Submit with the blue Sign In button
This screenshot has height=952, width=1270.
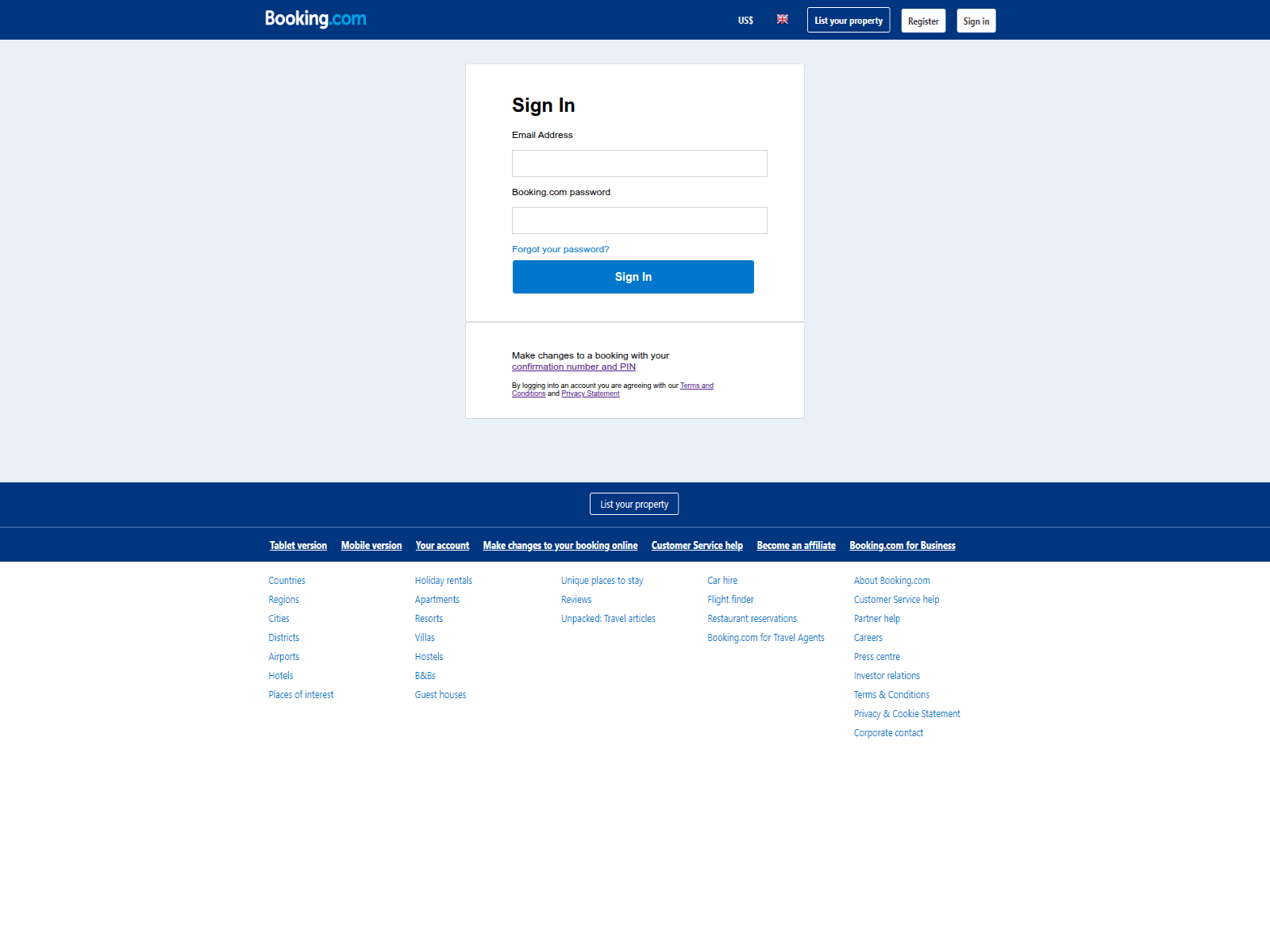[x=633, y=277]
